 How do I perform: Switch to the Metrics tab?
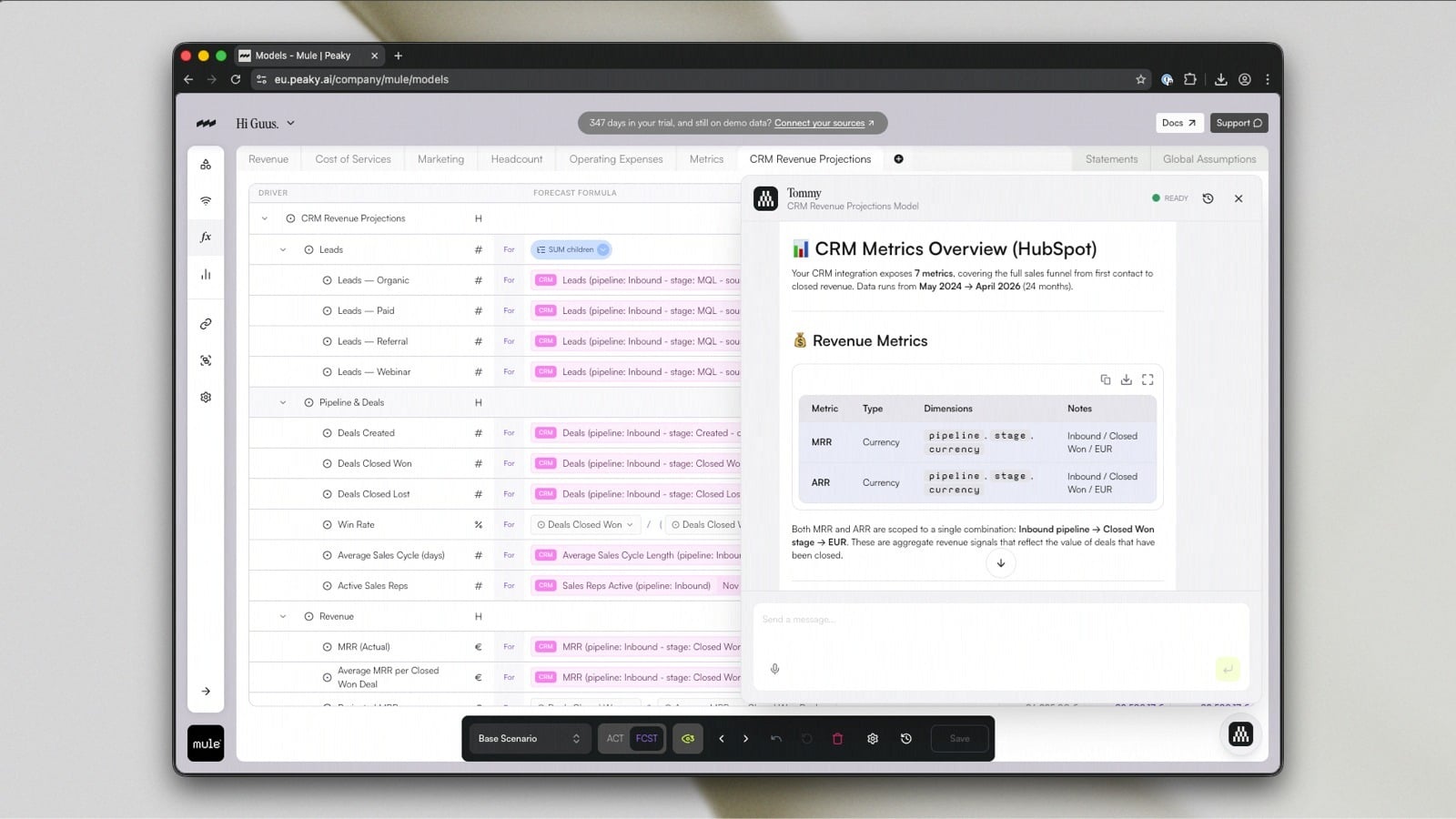(706, 159)
